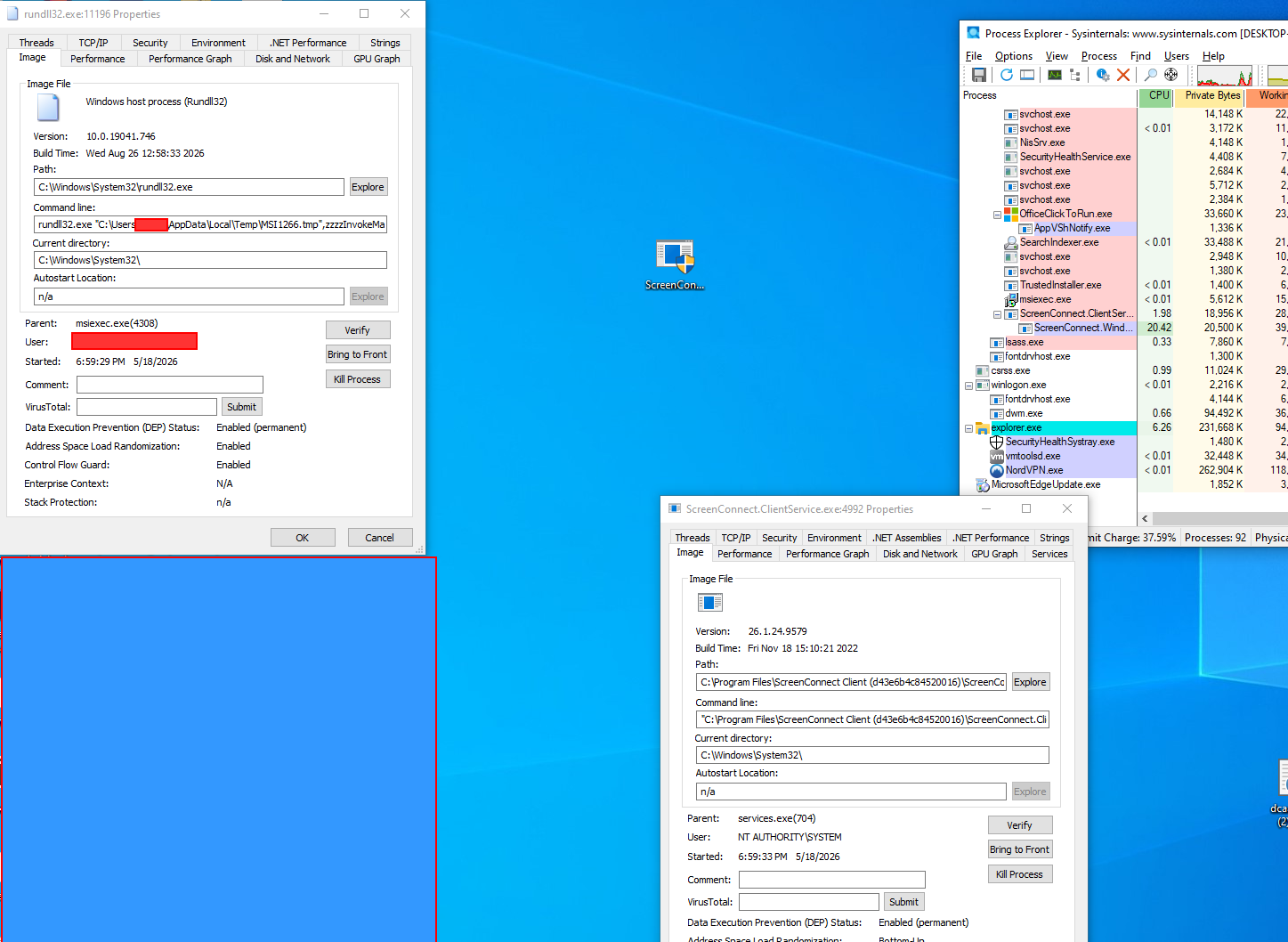The height and width of the screenshot is (942, 1288).
Task: Select the ScreenConnect.Wind... child process row
Action: [x=1123, y=329]
